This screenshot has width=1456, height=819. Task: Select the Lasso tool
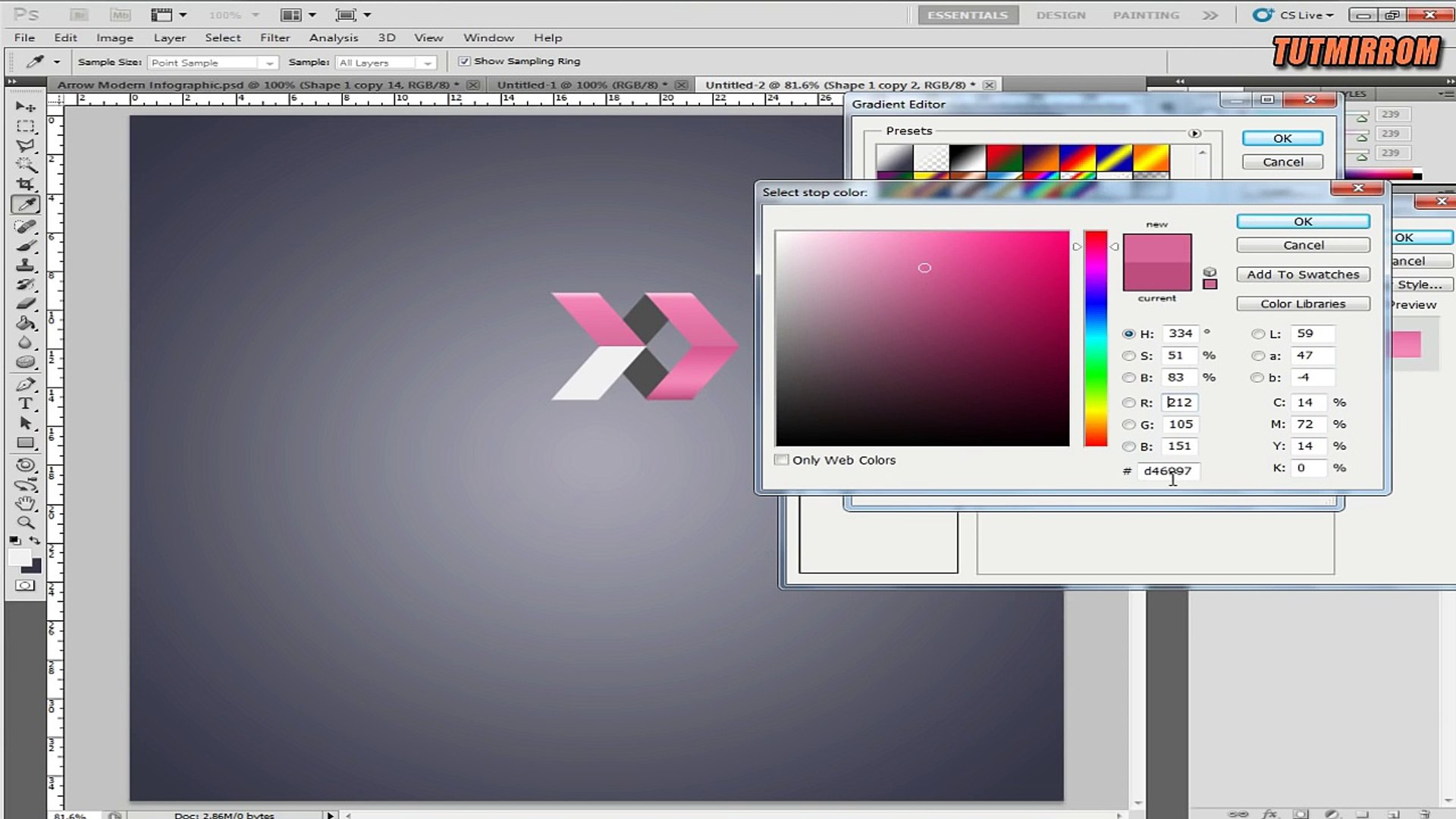tap(25, 145)
